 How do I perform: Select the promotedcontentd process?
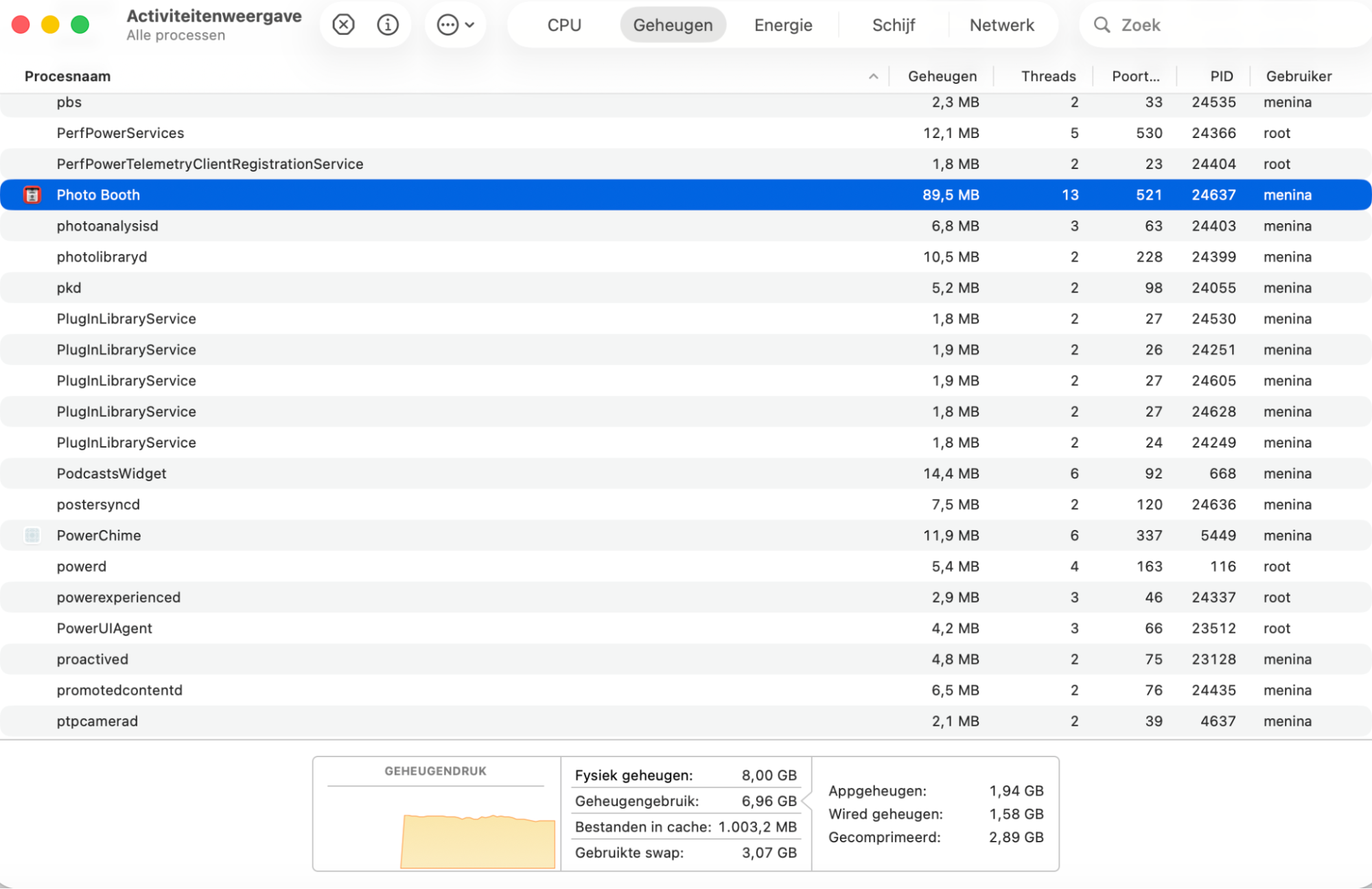click(686, 690)
